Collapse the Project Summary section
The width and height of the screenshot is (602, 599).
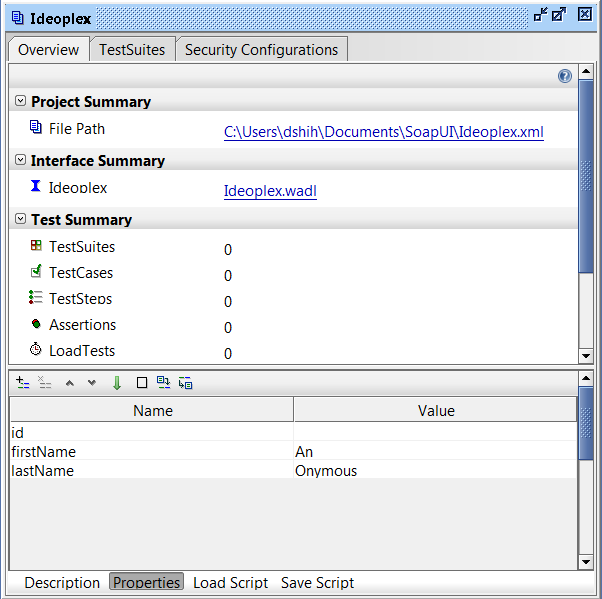click(x=20, y=101)
